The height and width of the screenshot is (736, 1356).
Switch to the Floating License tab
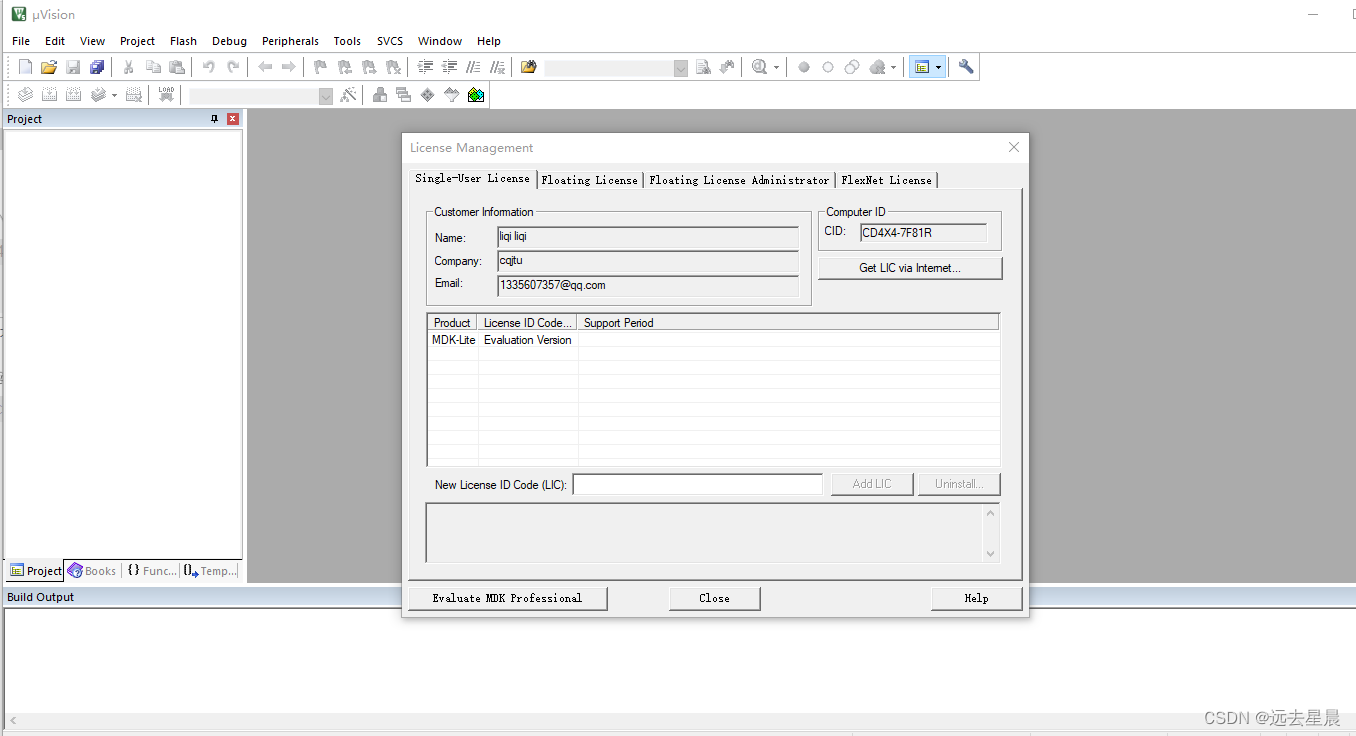point(590,180)
